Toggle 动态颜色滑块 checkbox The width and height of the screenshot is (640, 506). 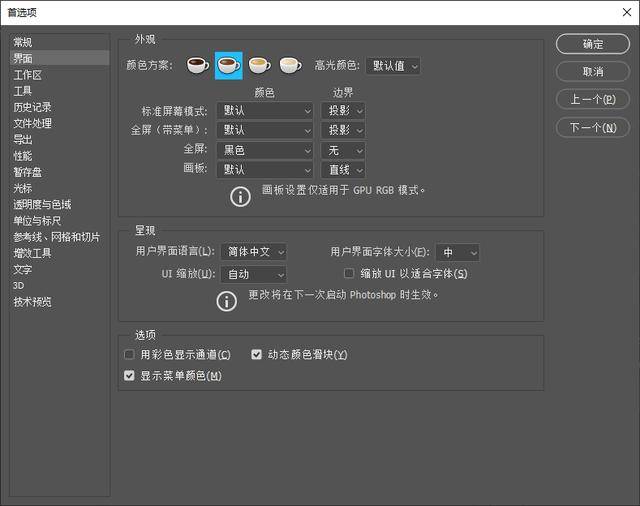257,355
